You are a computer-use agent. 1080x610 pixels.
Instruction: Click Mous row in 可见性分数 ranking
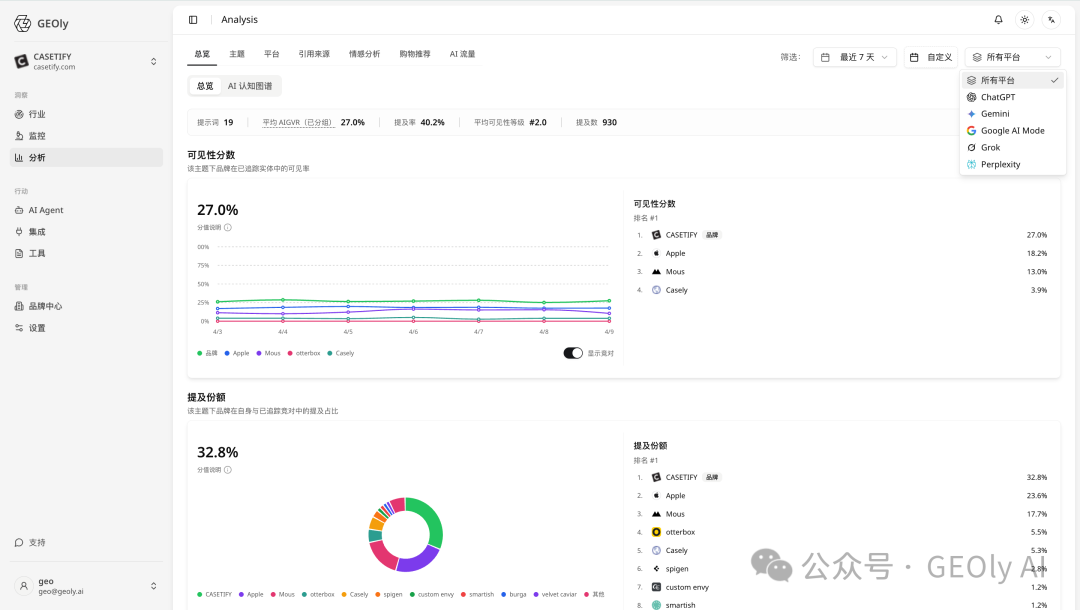tap(842, 272)
